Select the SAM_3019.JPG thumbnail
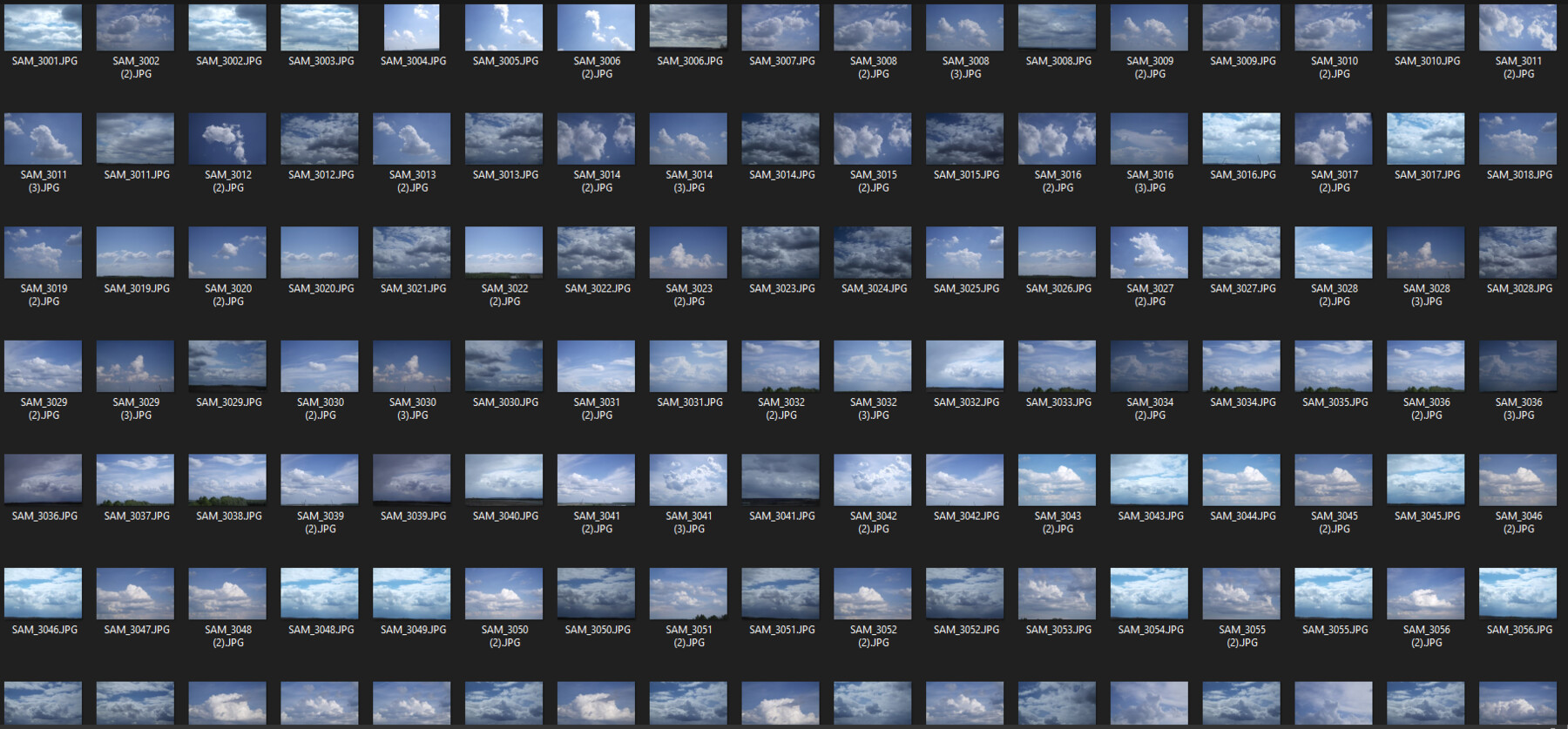 135,253
